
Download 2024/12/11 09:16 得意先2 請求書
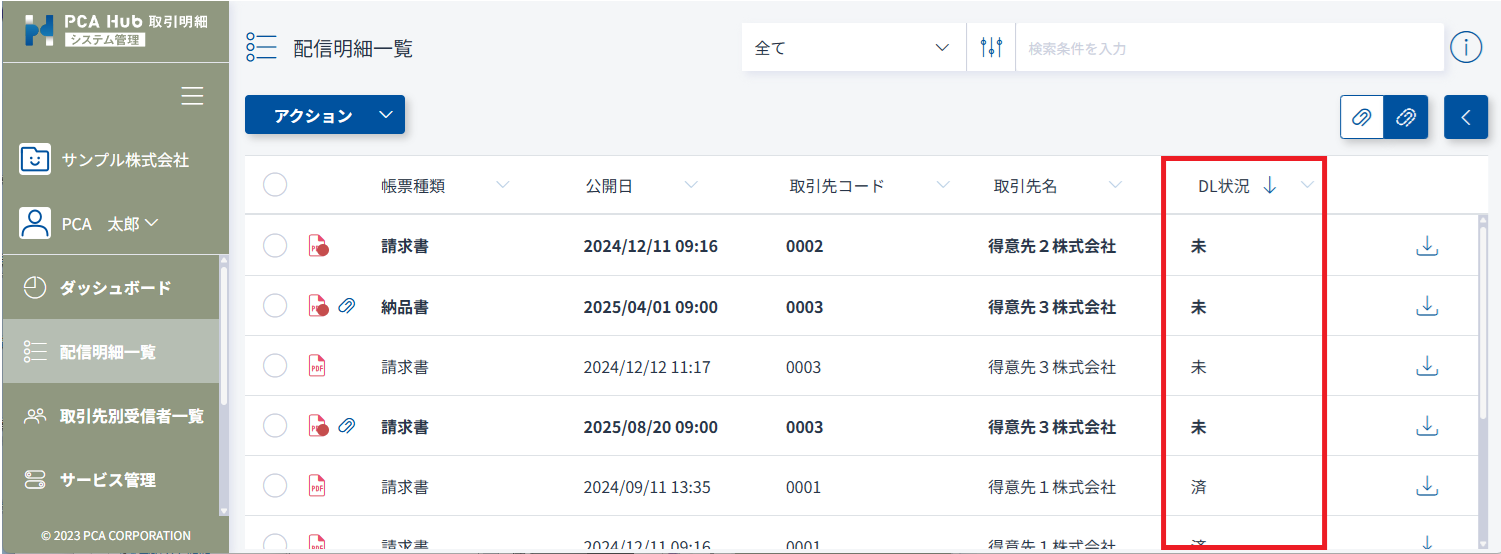1427,246
